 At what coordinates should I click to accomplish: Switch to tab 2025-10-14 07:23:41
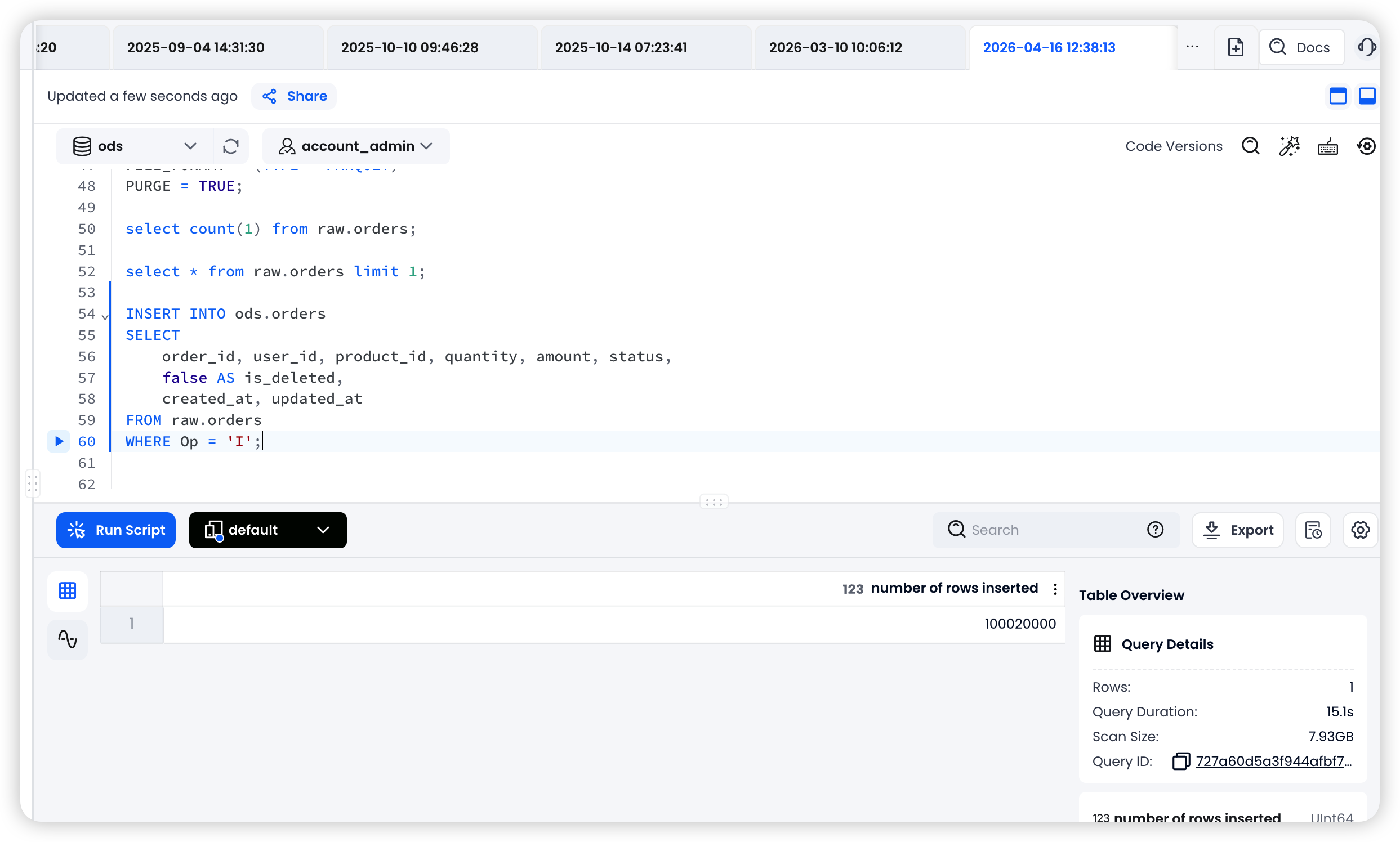(x=621, y=47)
